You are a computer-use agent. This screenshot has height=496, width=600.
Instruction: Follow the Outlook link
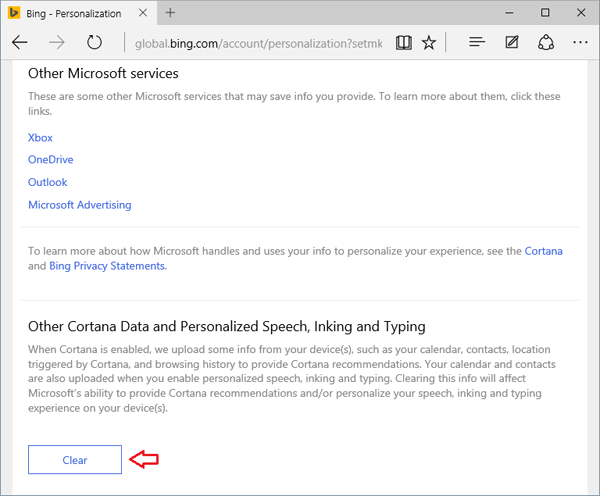[x=47, y=182]
